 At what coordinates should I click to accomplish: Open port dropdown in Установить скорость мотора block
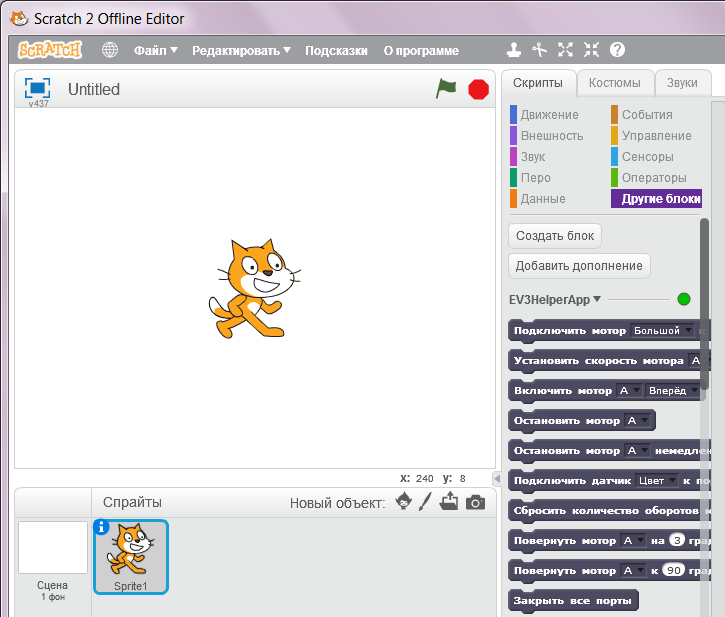697,361
